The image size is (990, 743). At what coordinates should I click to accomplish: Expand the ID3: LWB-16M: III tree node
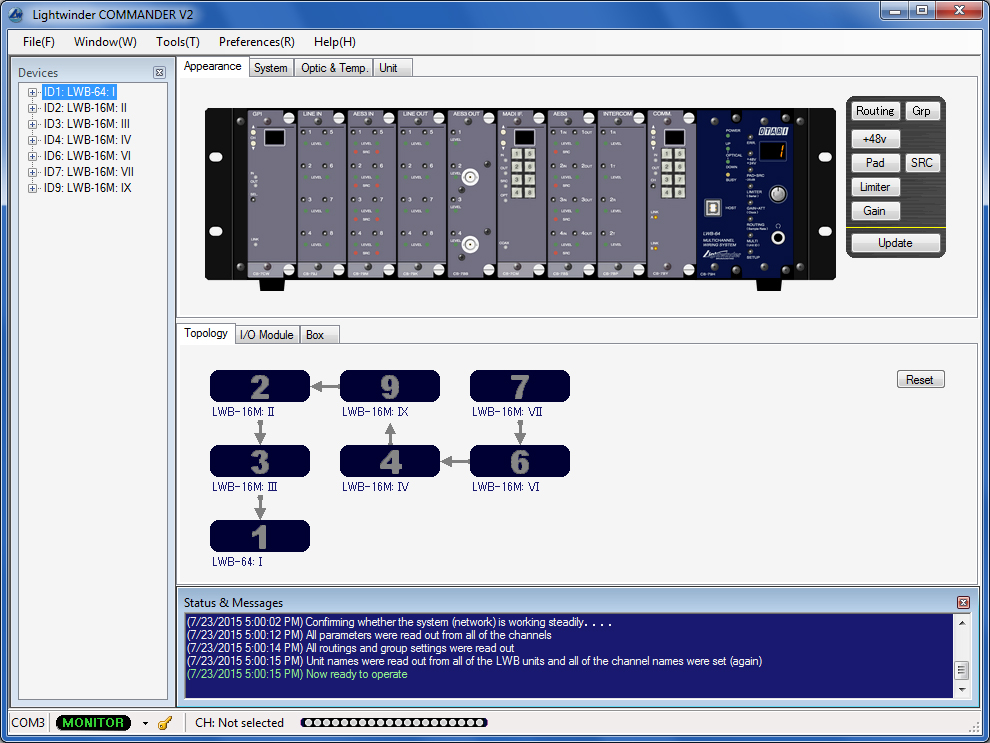32,124
